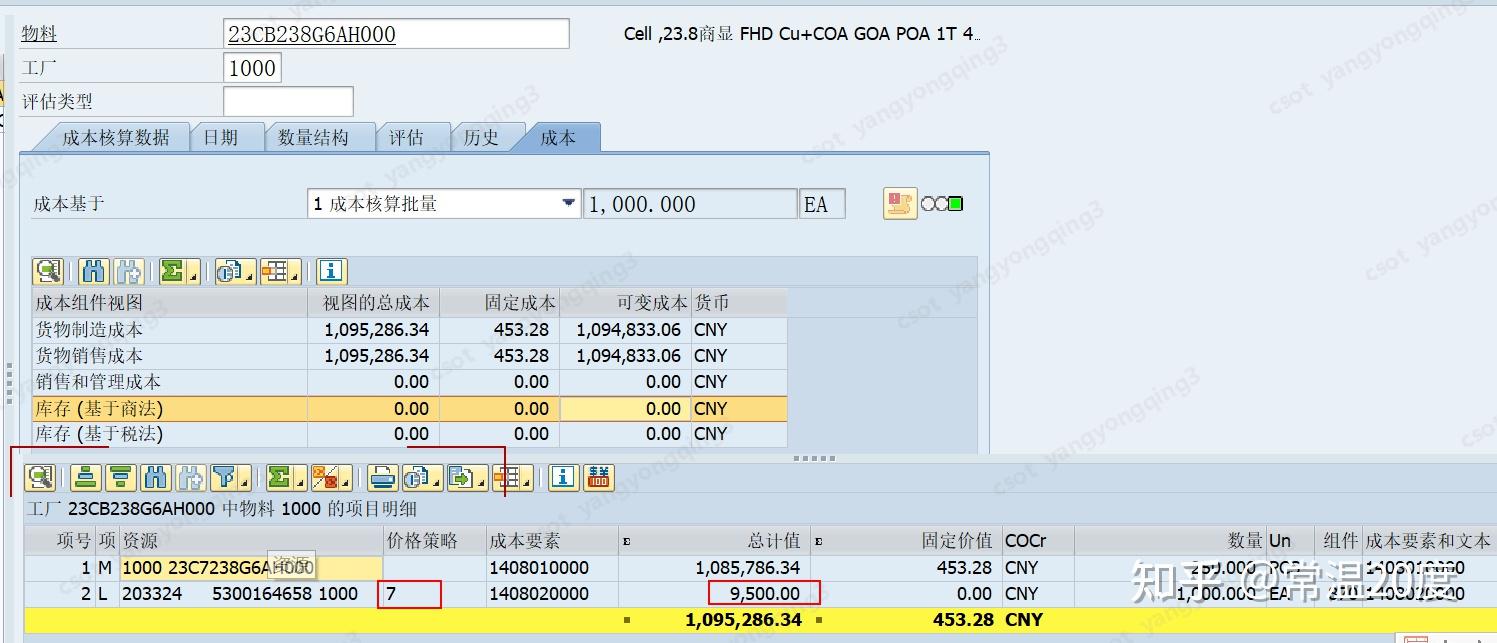Click the filter icon in item toolbar
The image size is (1497, 643).
point(225,477)
